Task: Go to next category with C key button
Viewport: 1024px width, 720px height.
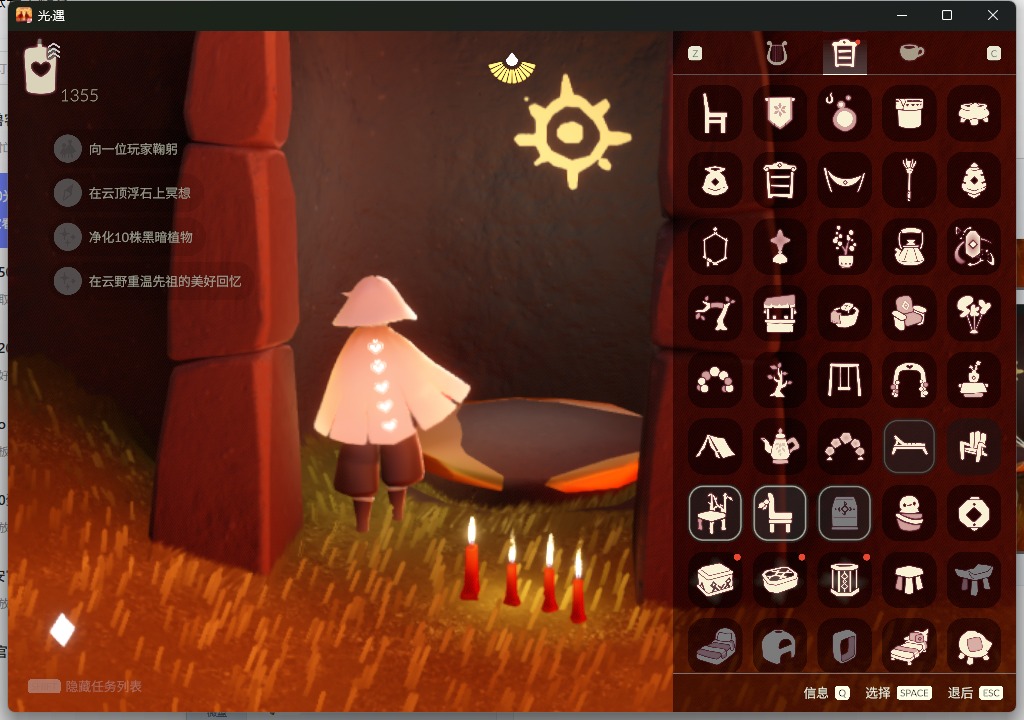Action: coord(993,54)
